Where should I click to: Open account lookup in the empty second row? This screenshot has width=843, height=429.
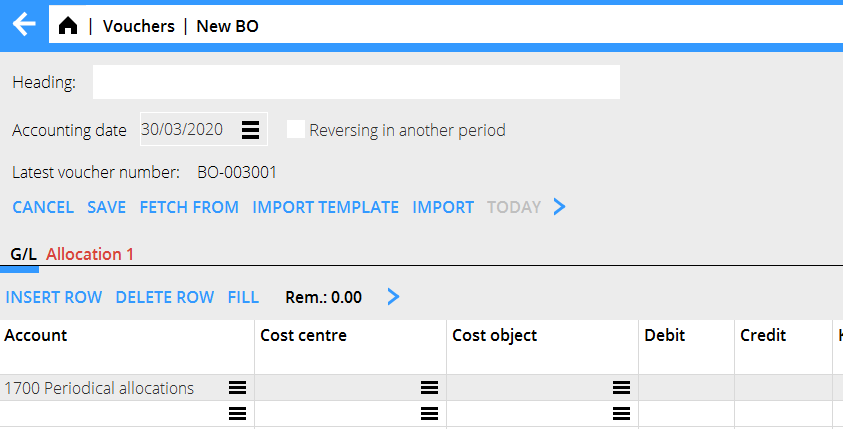click(237, 412)
